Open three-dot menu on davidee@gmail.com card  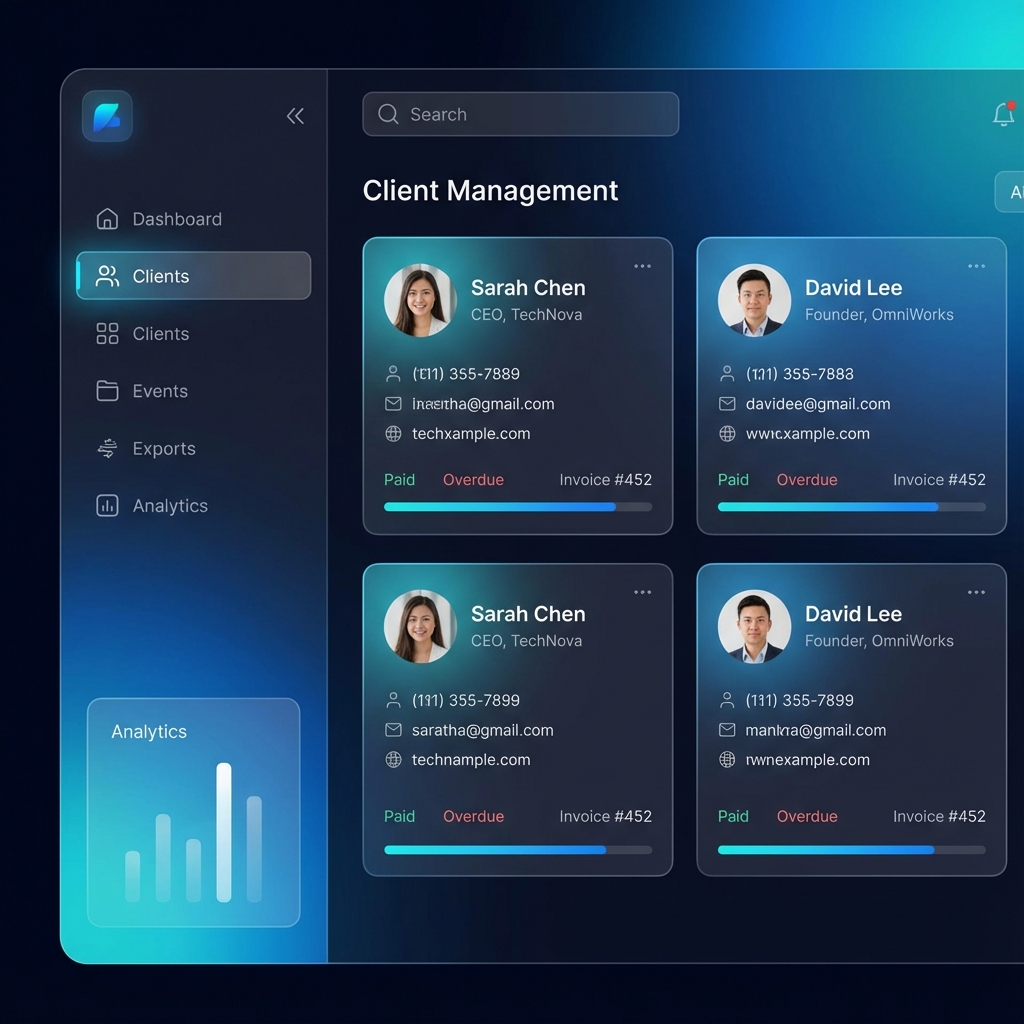coord(976,266)
